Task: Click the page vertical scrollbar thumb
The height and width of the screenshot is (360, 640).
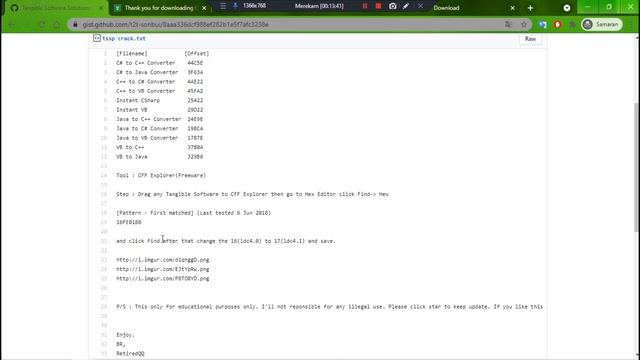Action: pyautogui.click(x=637, y=167)
